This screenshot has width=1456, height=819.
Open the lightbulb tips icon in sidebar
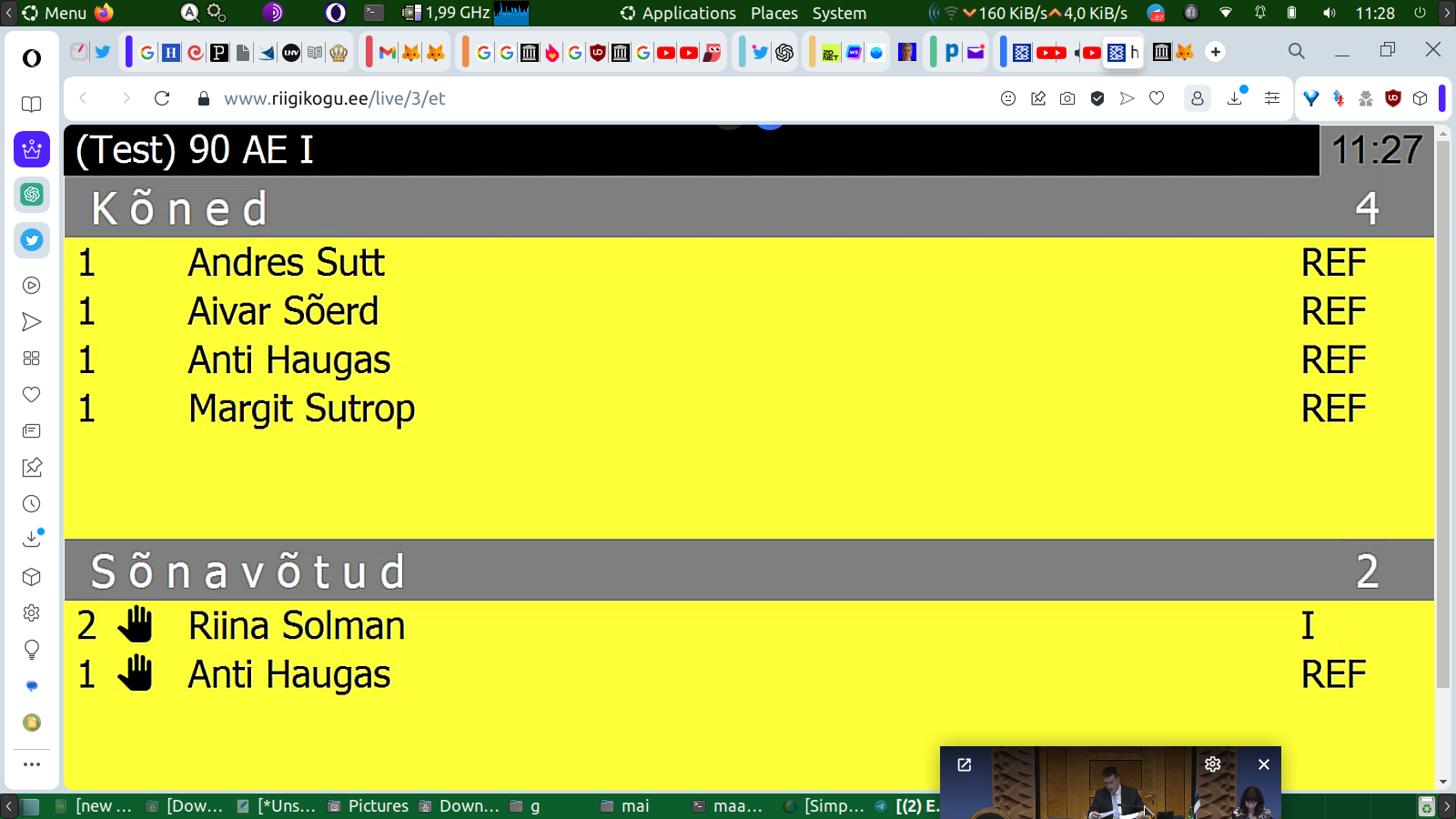point(32,650)
